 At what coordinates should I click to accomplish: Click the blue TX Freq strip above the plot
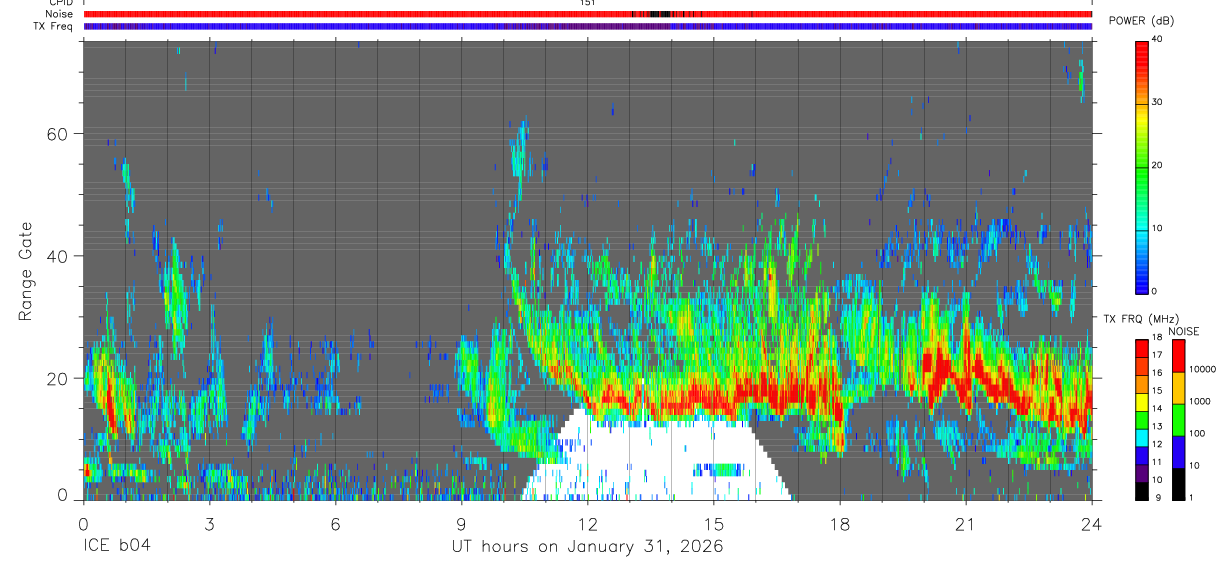[587, 26]
